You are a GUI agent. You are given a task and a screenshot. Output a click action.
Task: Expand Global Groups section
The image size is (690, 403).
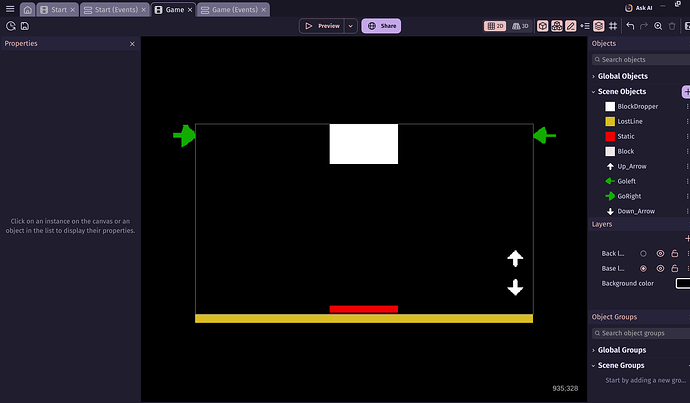(x=593, y=351)
